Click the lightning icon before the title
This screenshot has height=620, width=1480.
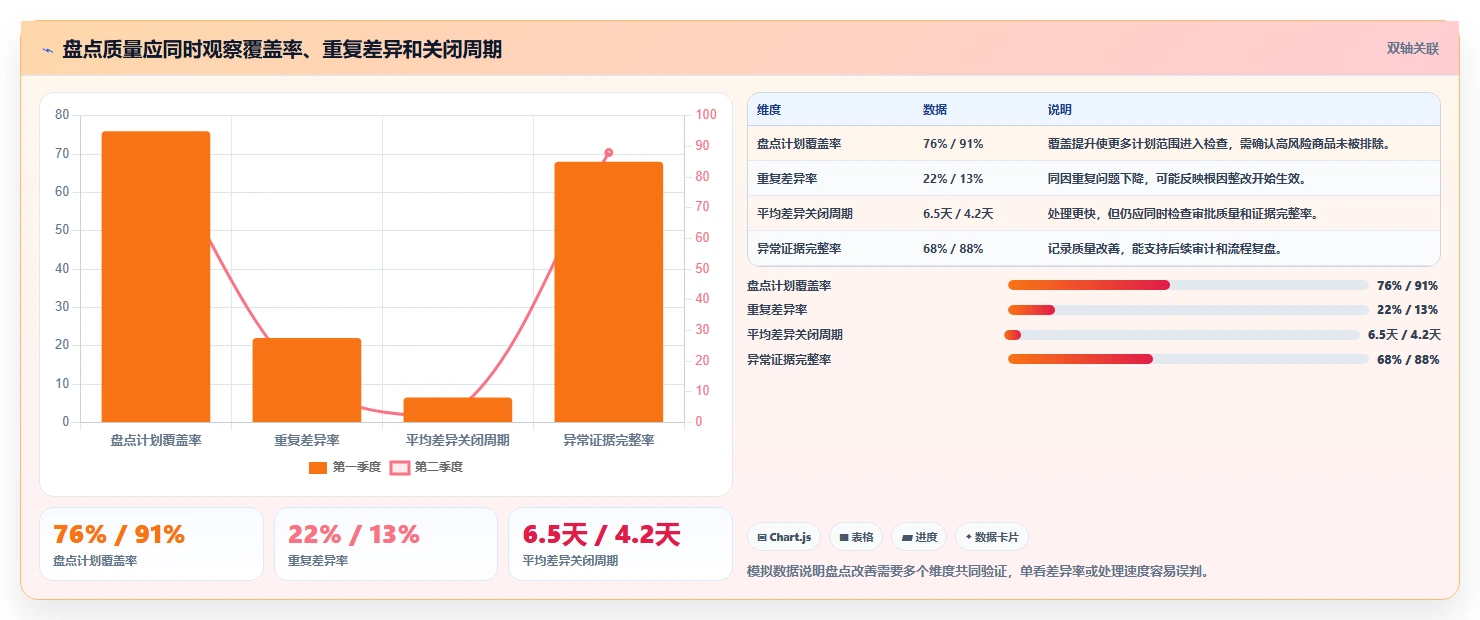[47, 50]
